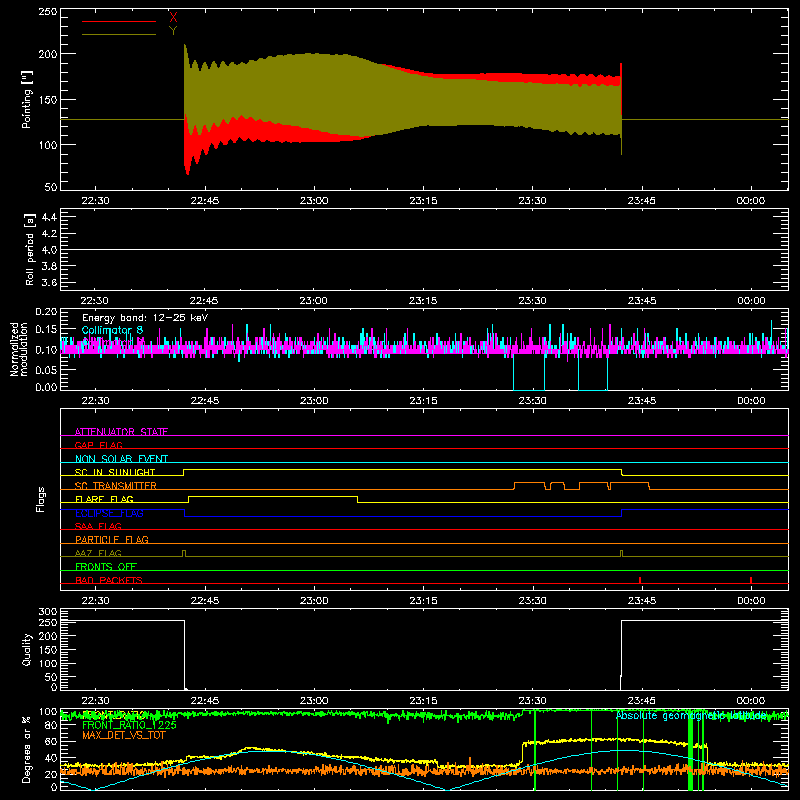Image resolution: width=800 pixels, height=800 pixels.
Task: Click the orange MAX_DET_VS_TOT legend label
Action: pos(124,735)
